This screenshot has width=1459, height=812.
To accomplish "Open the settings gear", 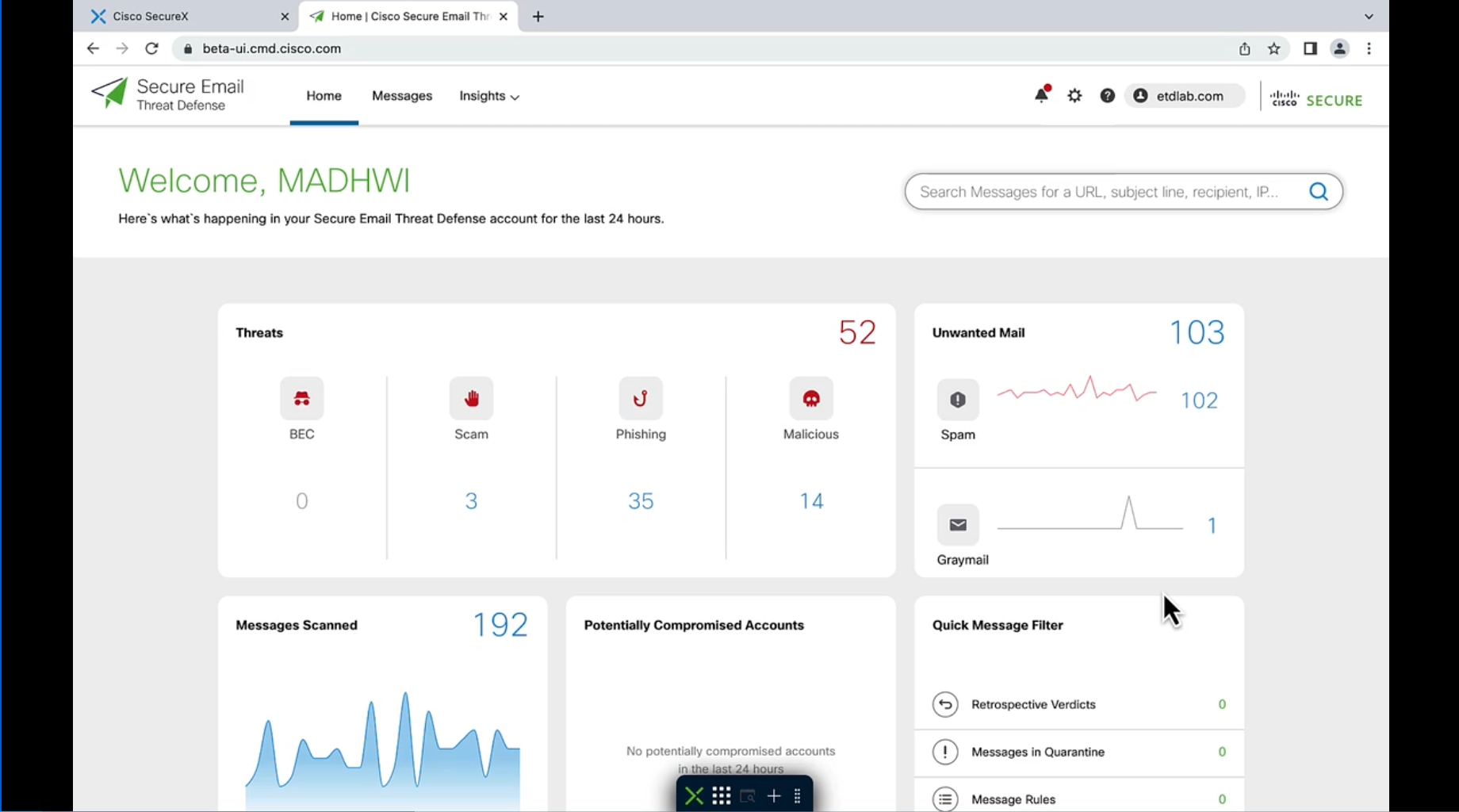I will (1074, 95).
